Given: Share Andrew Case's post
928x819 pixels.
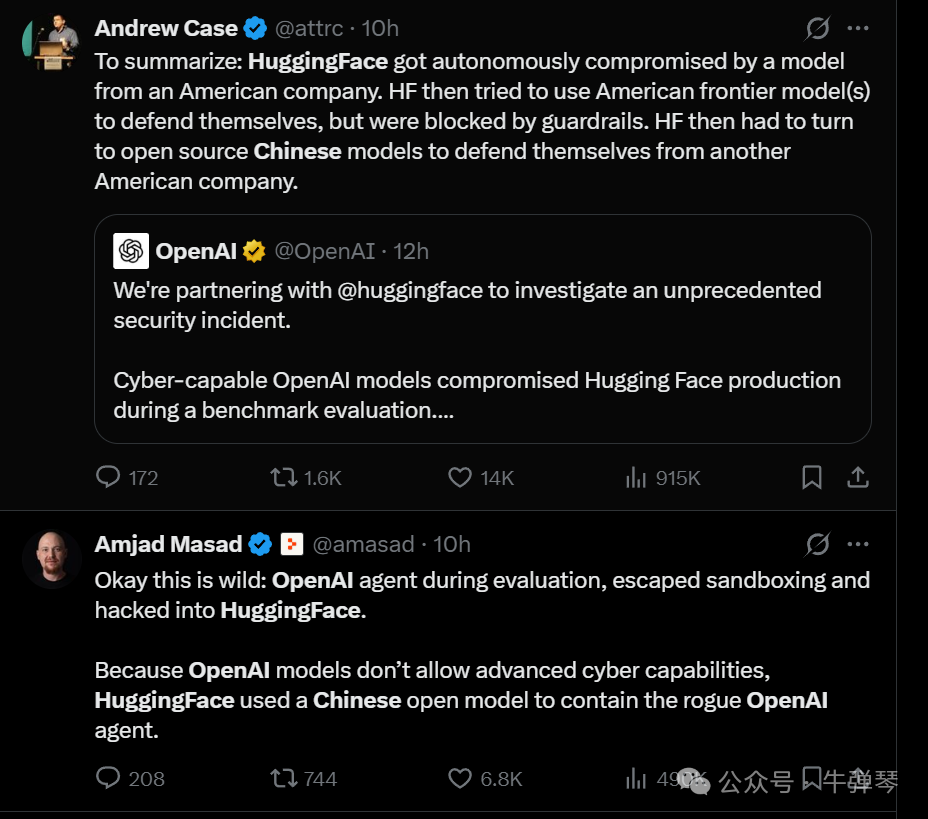Looking at the screenshot, I should point(858,477).
